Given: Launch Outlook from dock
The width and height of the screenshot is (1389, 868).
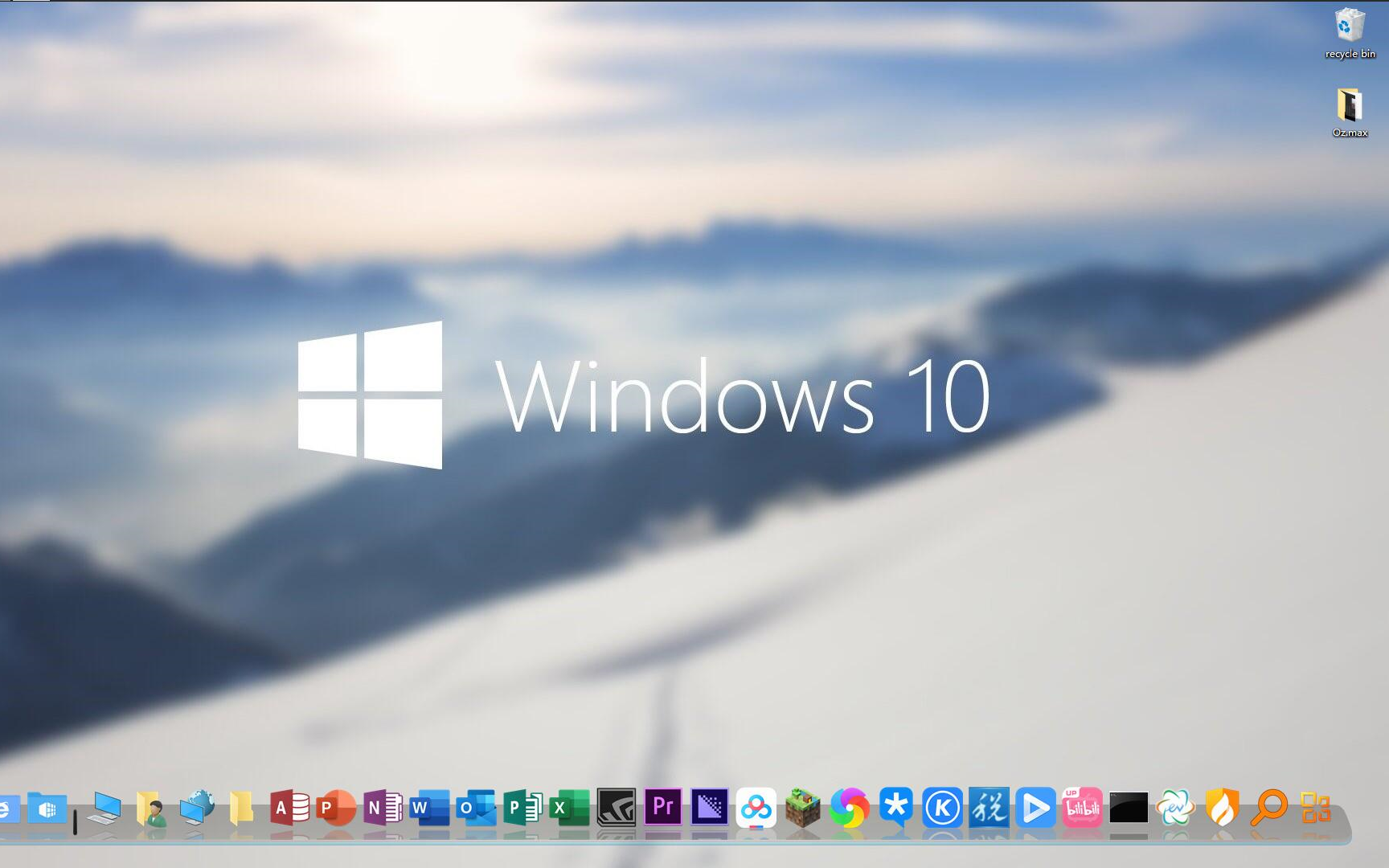Looking at the screenshot, I should pos(477,809).
